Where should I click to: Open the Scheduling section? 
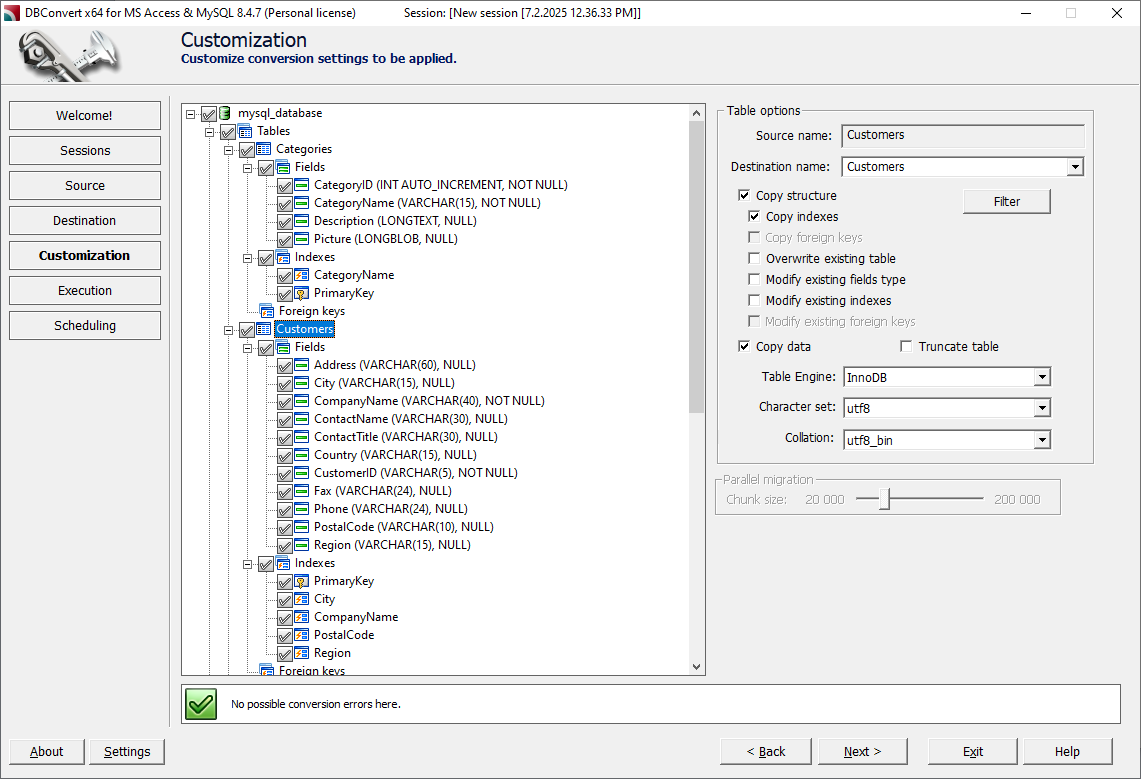coord(84,325)
